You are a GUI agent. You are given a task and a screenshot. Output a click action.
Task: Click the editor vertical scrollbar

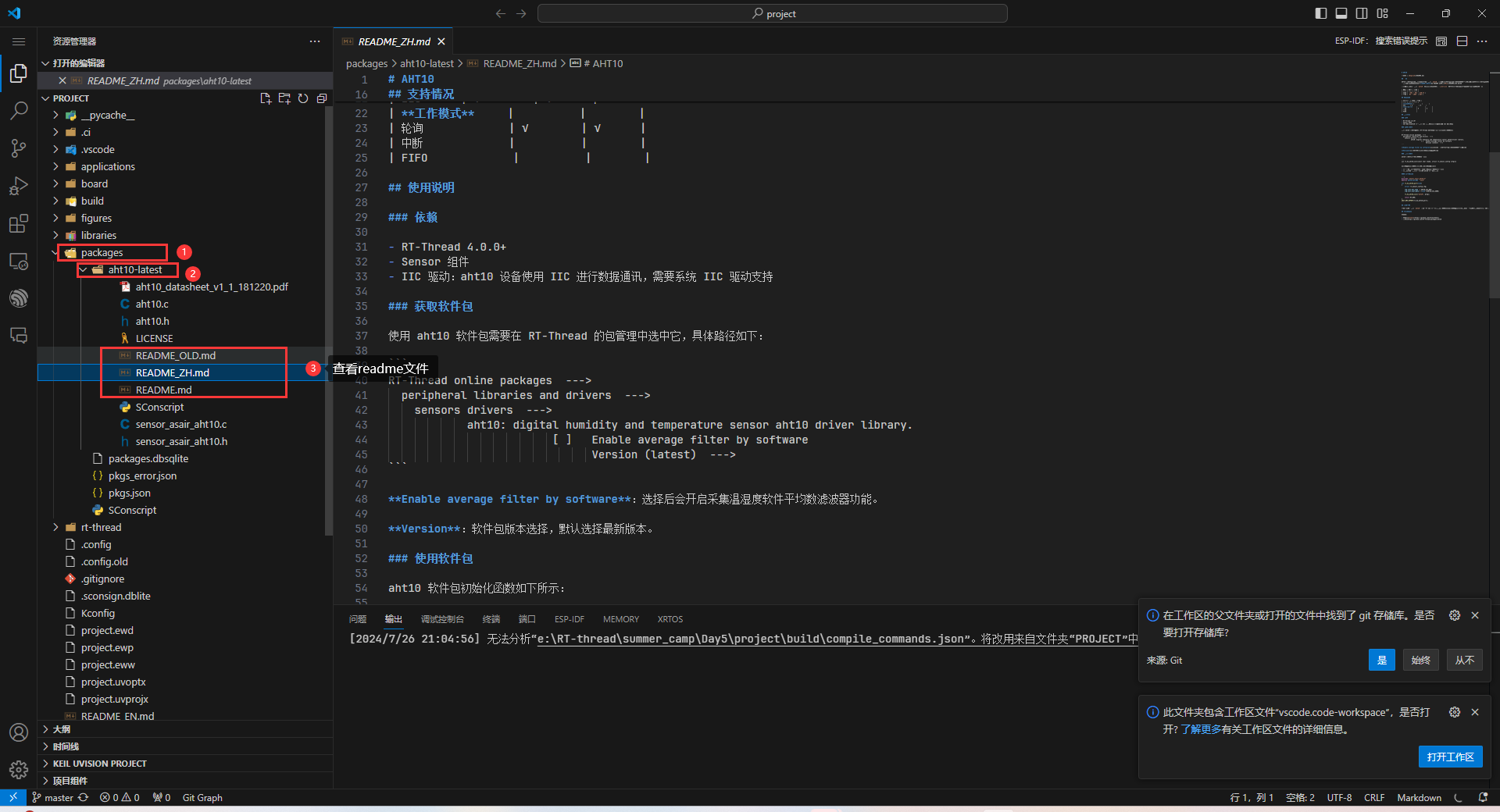coord(1494,225)
